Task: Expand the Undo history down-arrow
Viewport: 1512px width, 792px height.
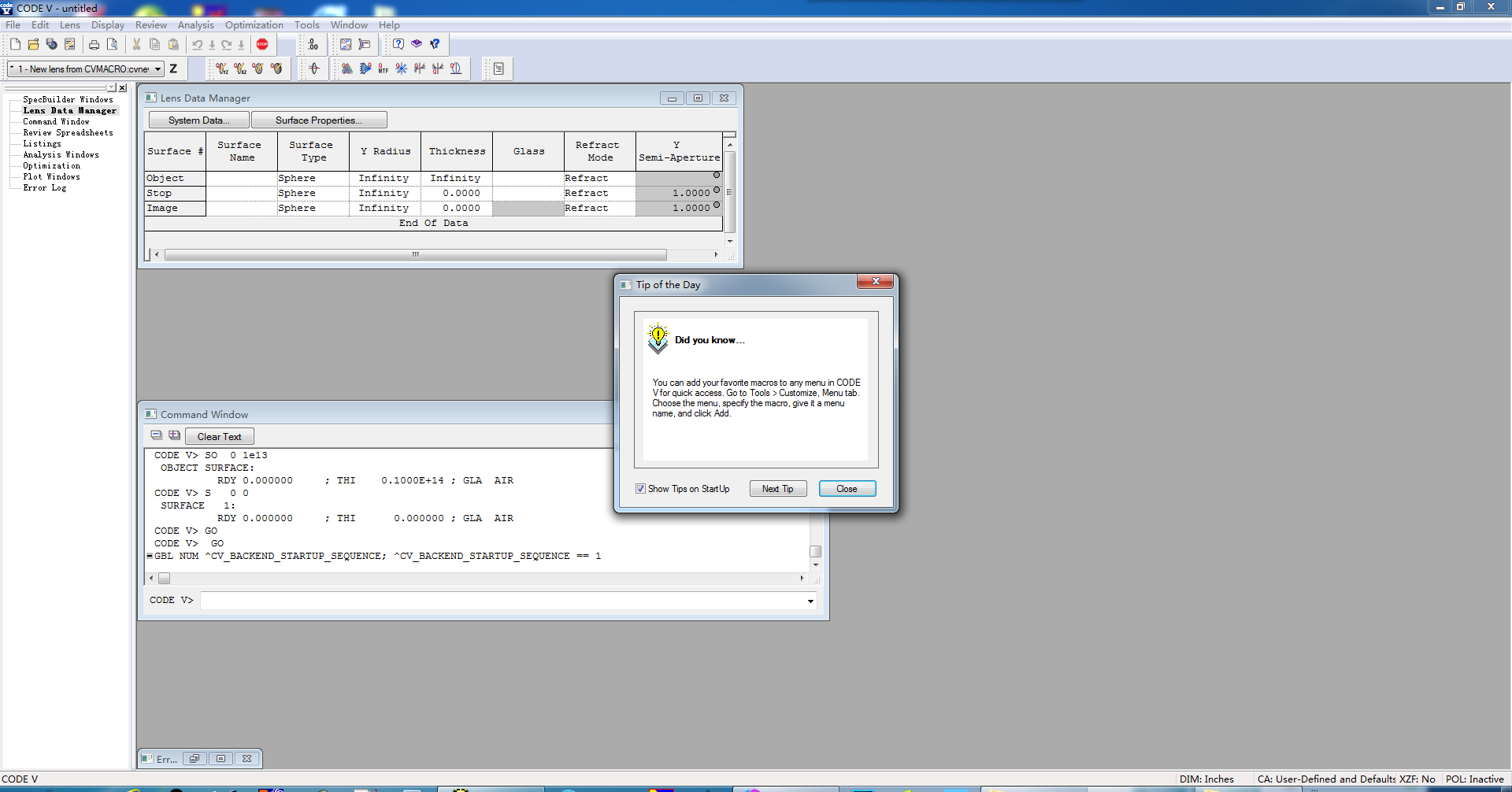Action: (x=212, y=44)
